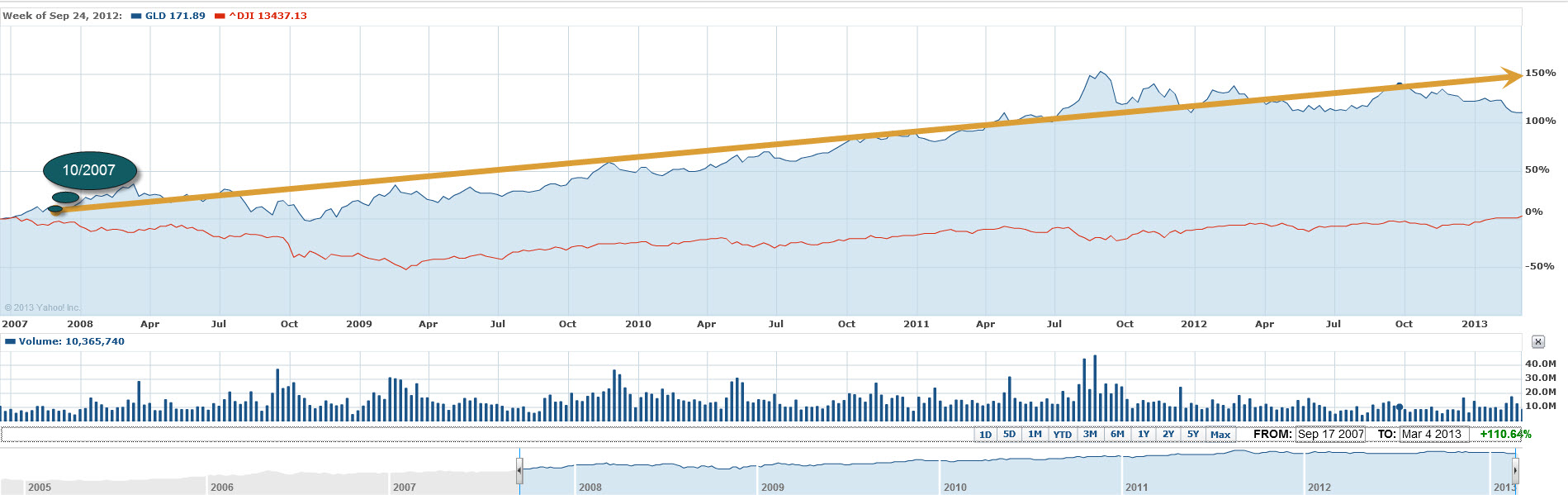This screenshot has width=1568, height=495.
Task: Choose the 3M range button
Action: click(x=1090, y=434)
